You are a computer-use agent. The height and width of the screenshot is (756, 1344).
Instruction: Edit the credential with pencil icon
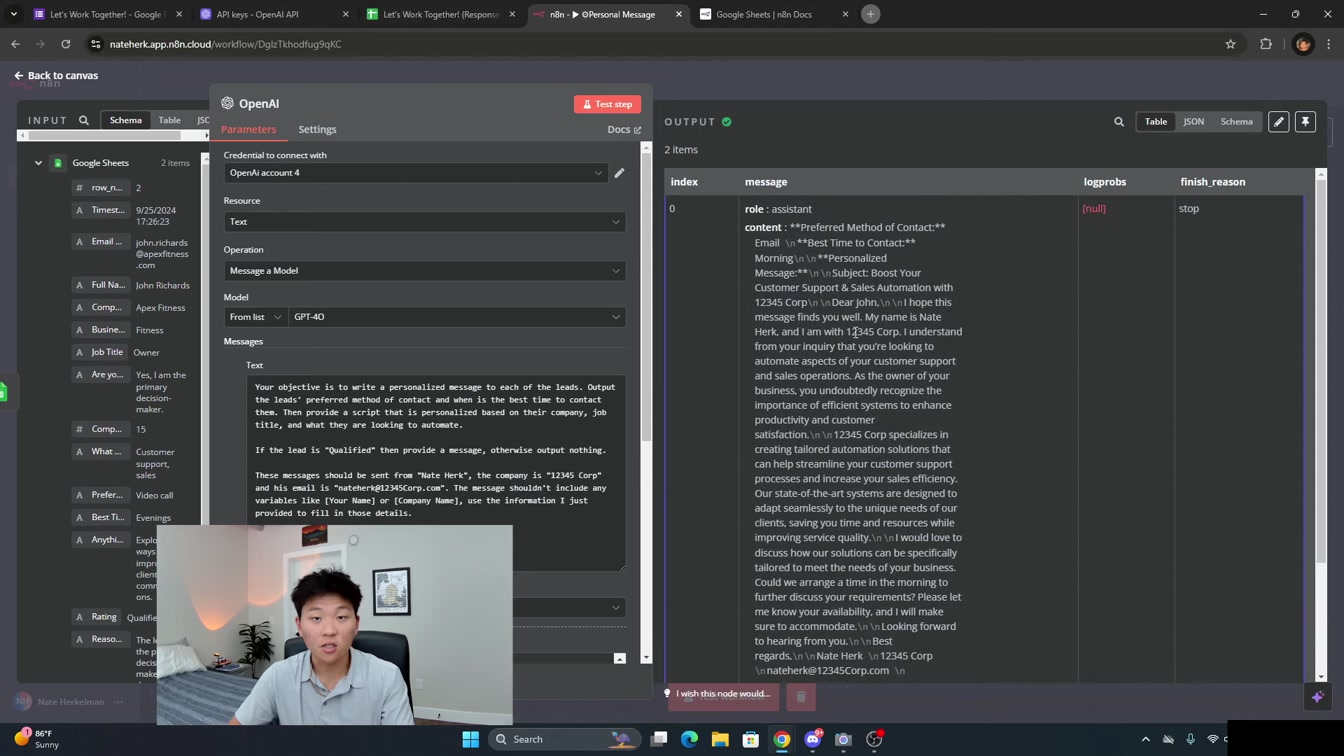tap(620, 173)
